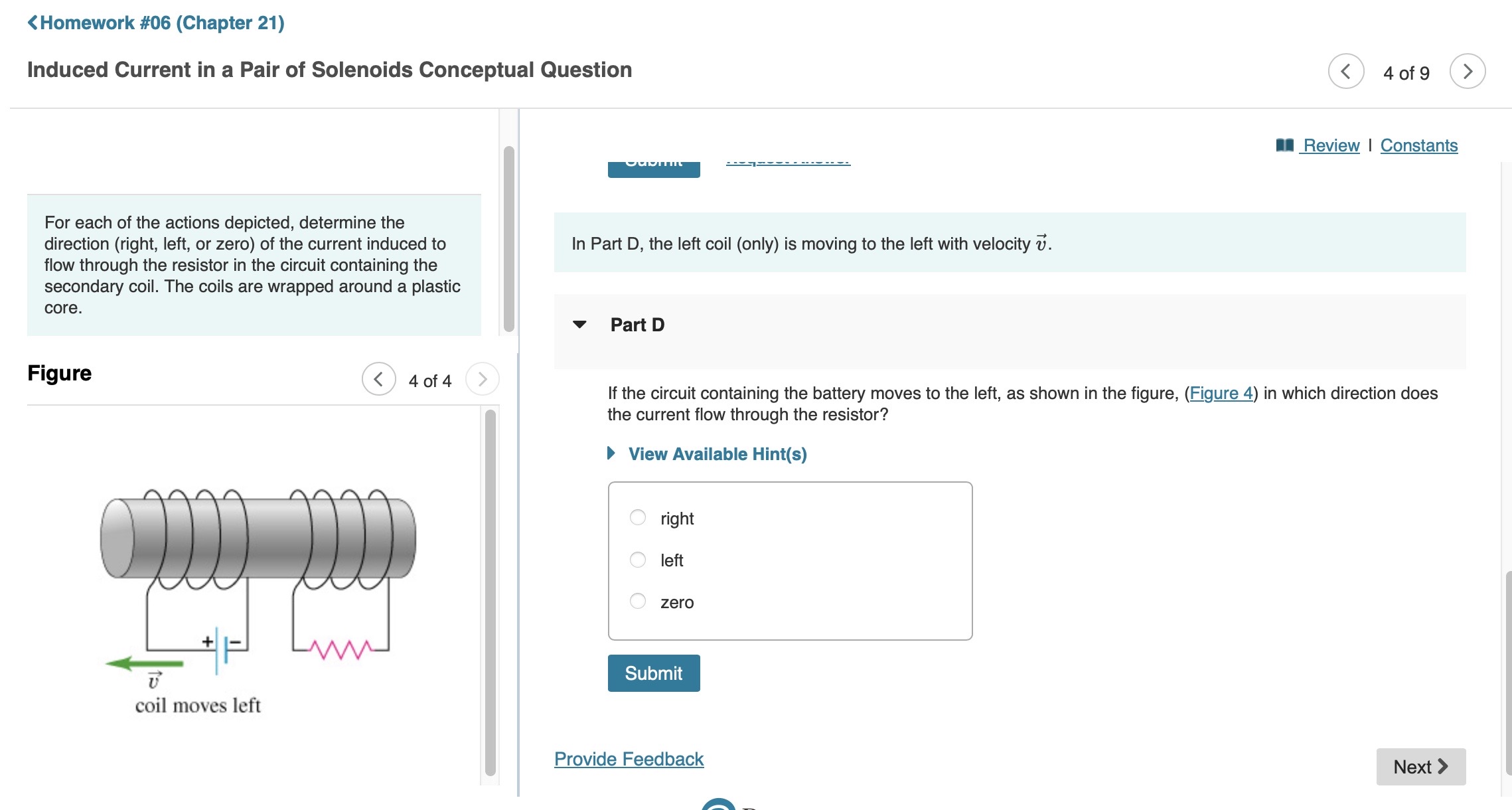
Task: Open Figure 4 from the question text
Action: [x=1221, y=393]
